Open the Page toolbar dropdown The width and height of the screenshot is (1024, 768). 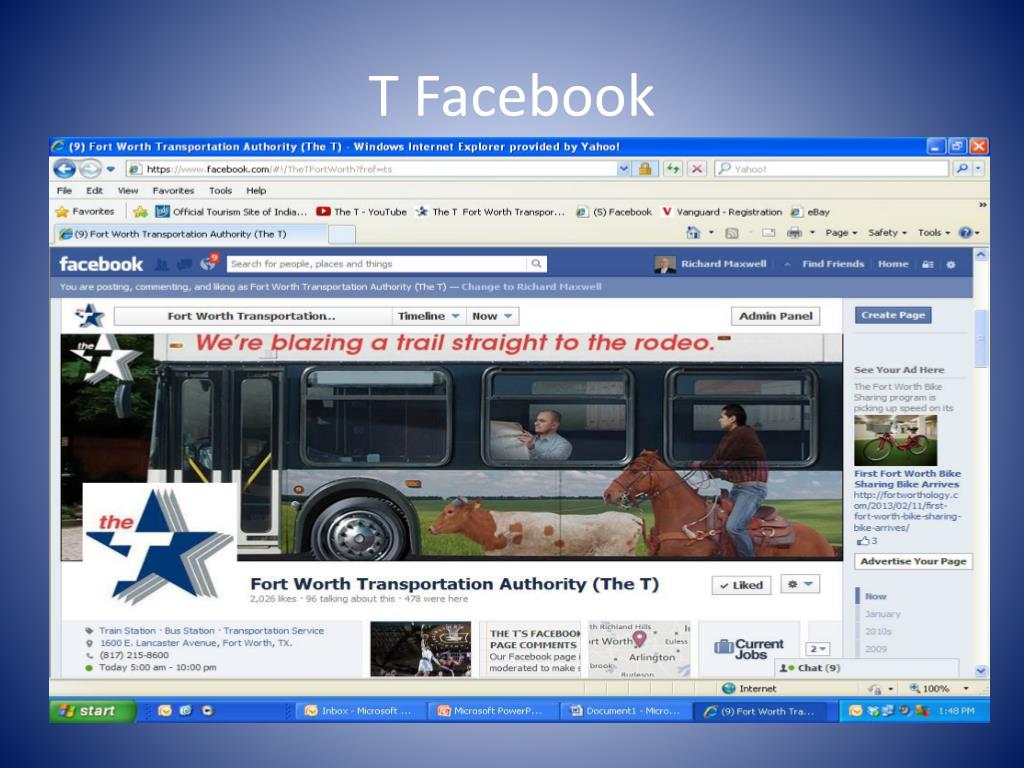(841, 232)
